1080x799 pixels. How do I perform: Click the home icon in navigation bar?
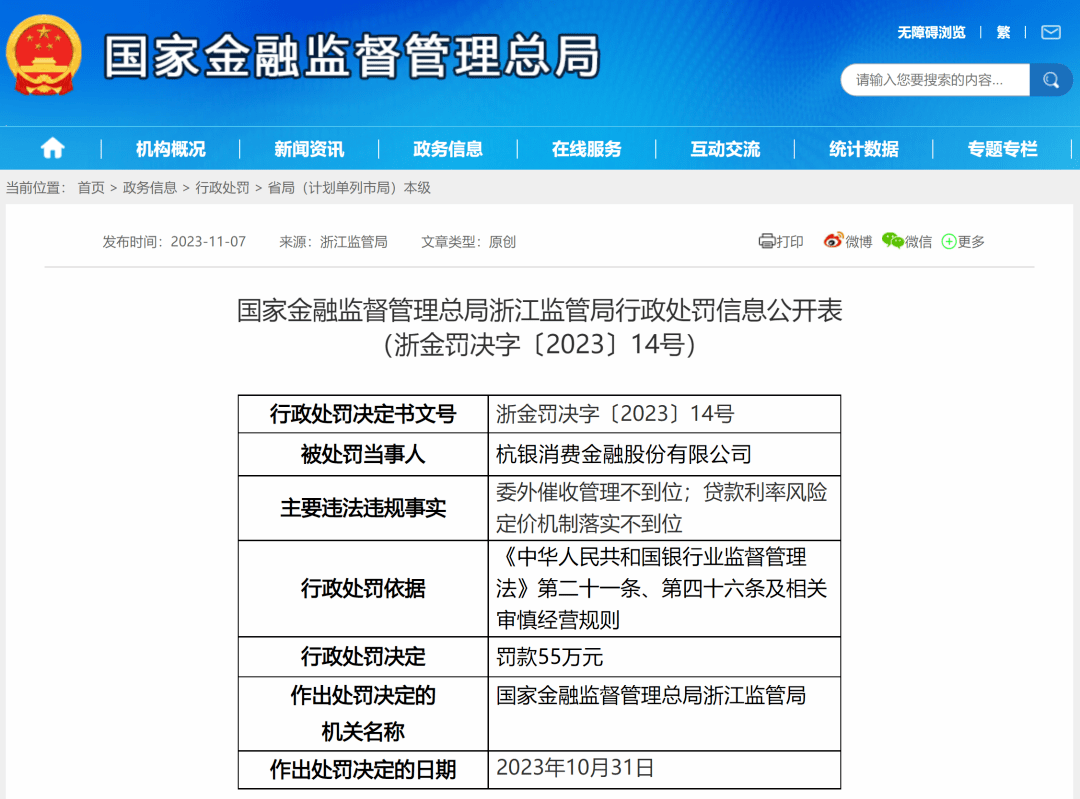coord(52,148)
